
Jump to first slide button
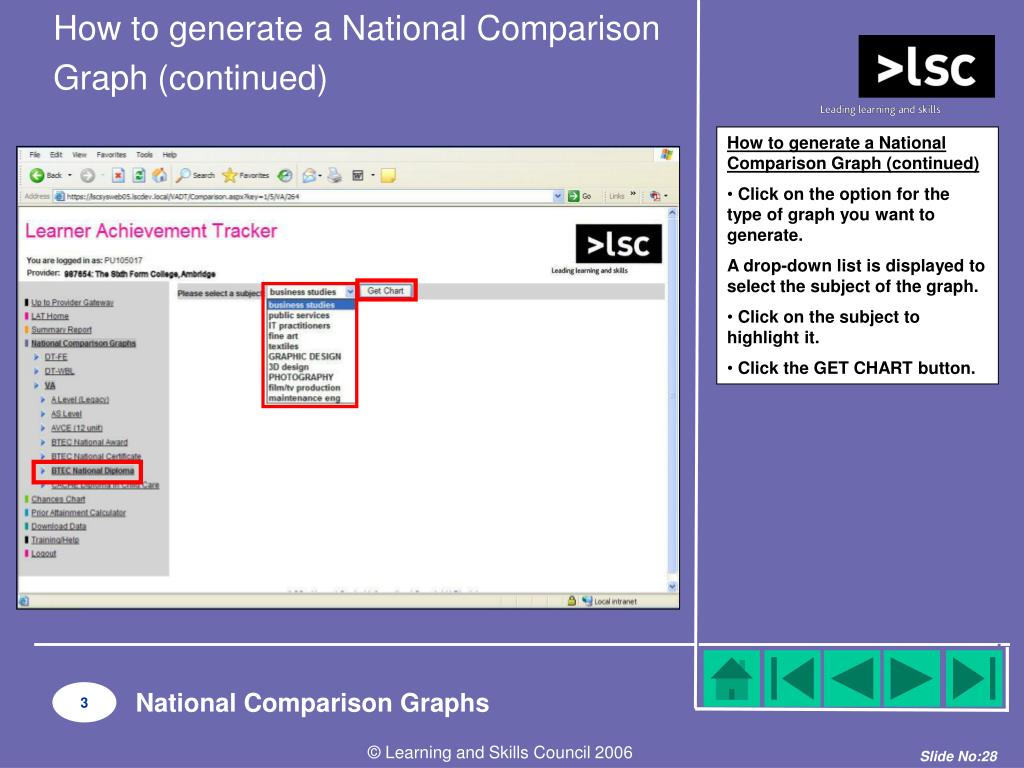792,679
